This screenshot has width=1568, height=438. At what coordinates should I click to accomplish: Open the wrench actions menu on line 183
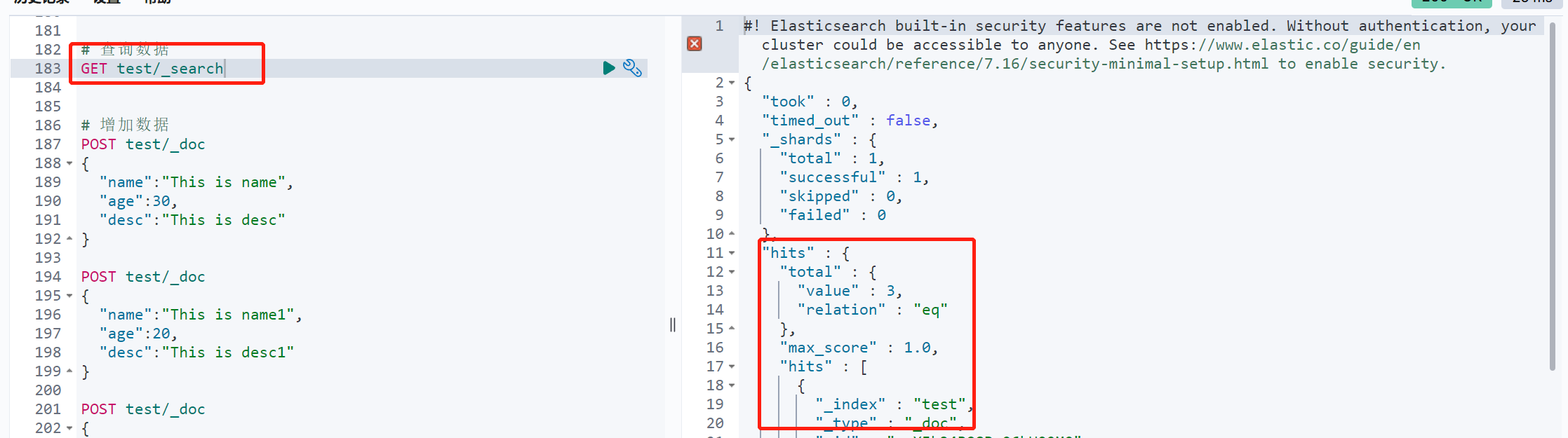(x=632, y=68)
